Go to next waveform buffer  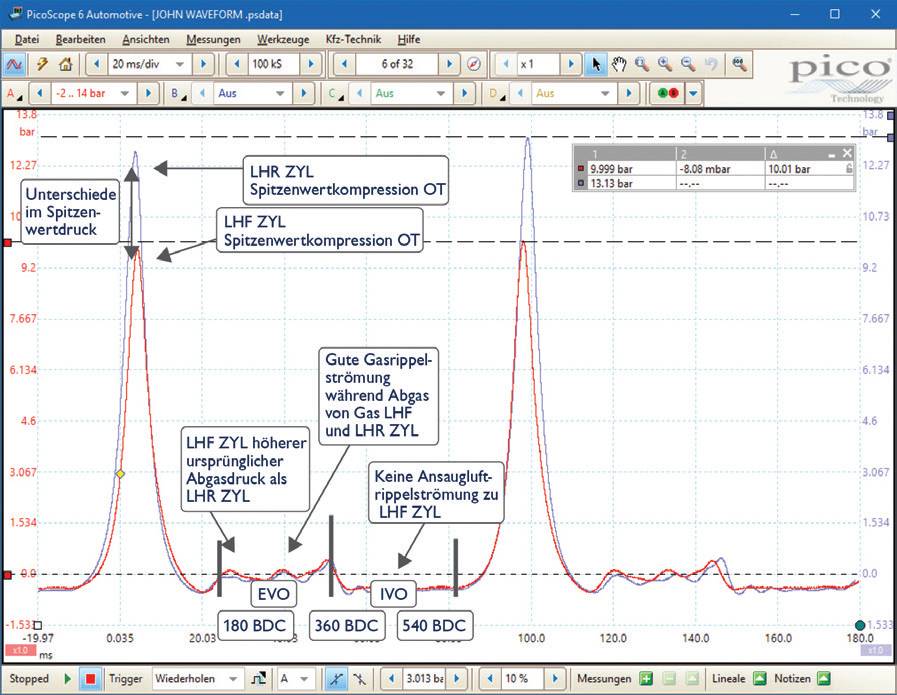(x=450, y=64)
